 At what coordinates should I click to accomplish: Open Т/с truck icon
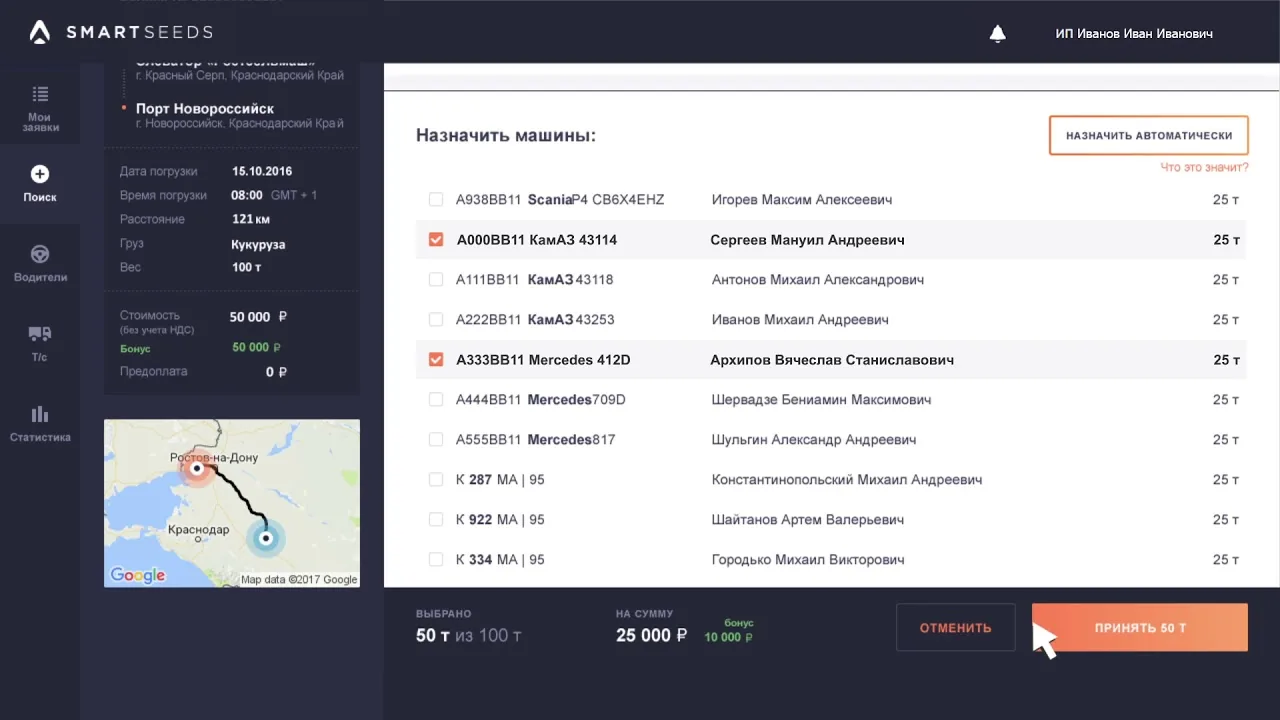coord(40,334)
